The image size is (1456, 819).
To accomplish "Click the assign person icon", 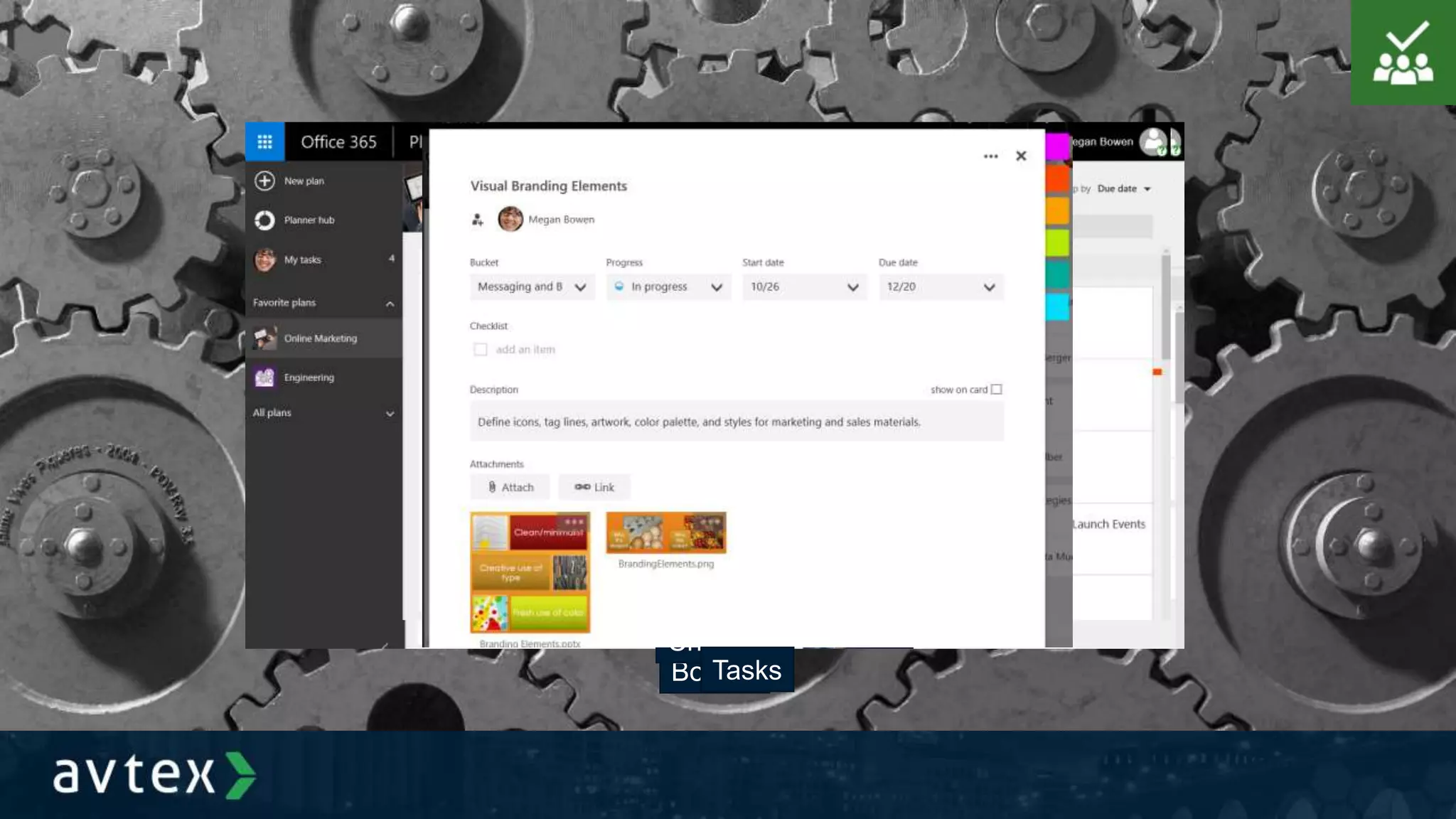I will [478, 220].
